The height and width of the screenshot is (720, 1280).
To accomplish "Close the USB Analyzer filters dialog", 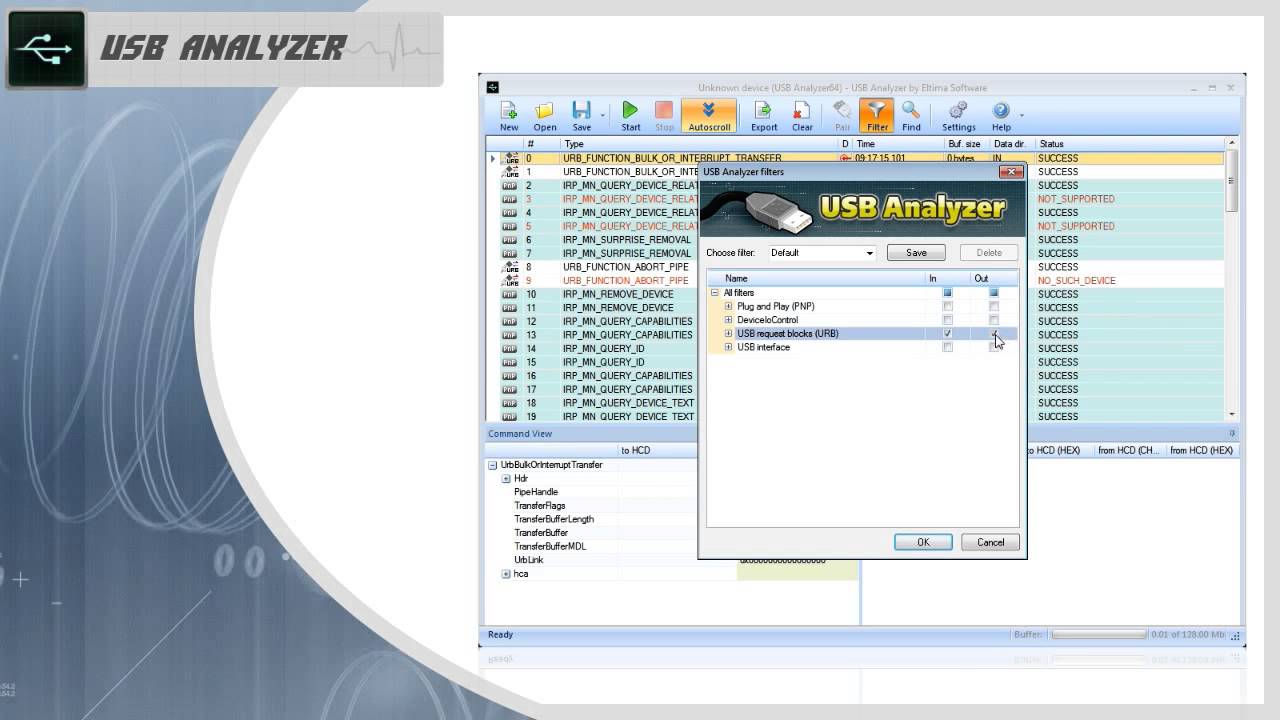I will point(1011,172).
